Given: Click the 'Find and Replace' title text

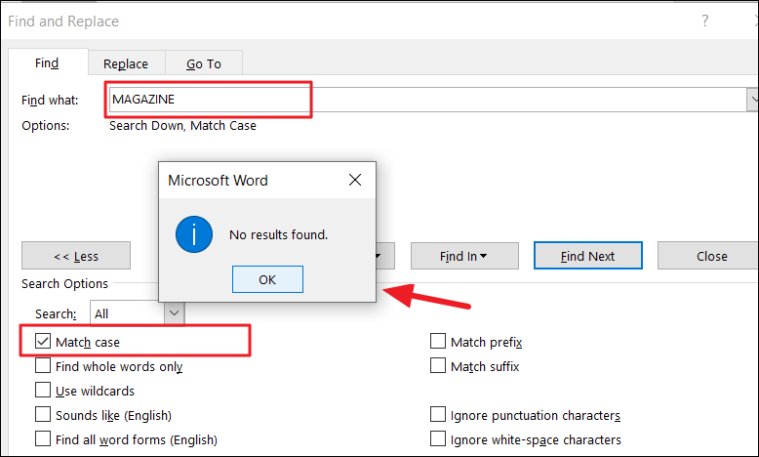Looking at the screenshot, I should pyautogui.click(x=63, y=21).
